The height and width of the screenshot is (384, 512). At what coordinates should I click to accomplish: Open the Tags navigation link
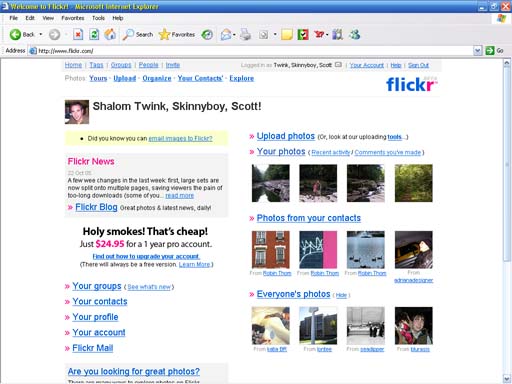pos(96,65)
